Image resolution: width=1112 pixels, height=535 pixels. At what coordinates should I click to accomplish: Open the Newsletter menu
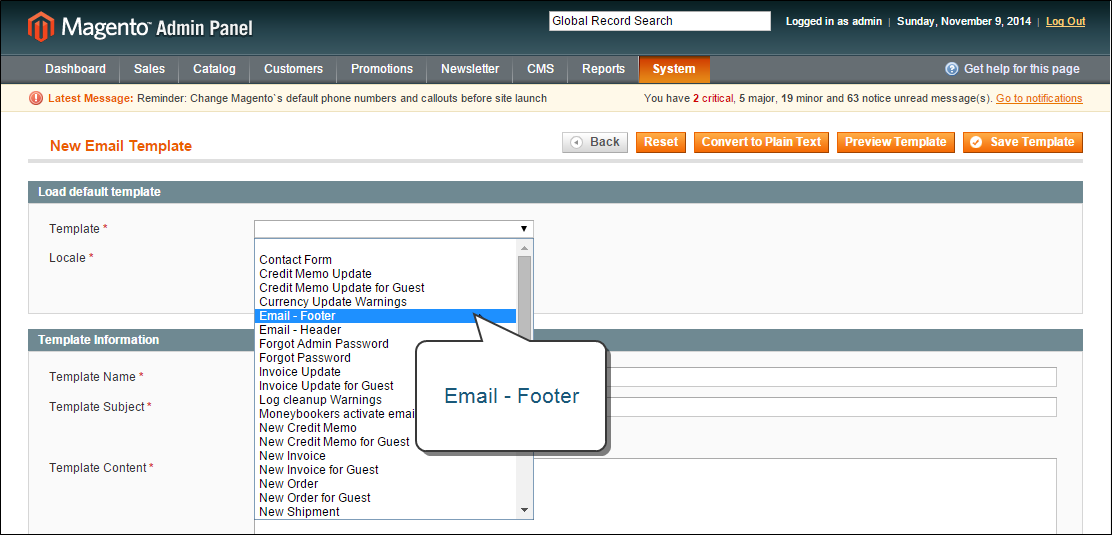tap(470, 69)
